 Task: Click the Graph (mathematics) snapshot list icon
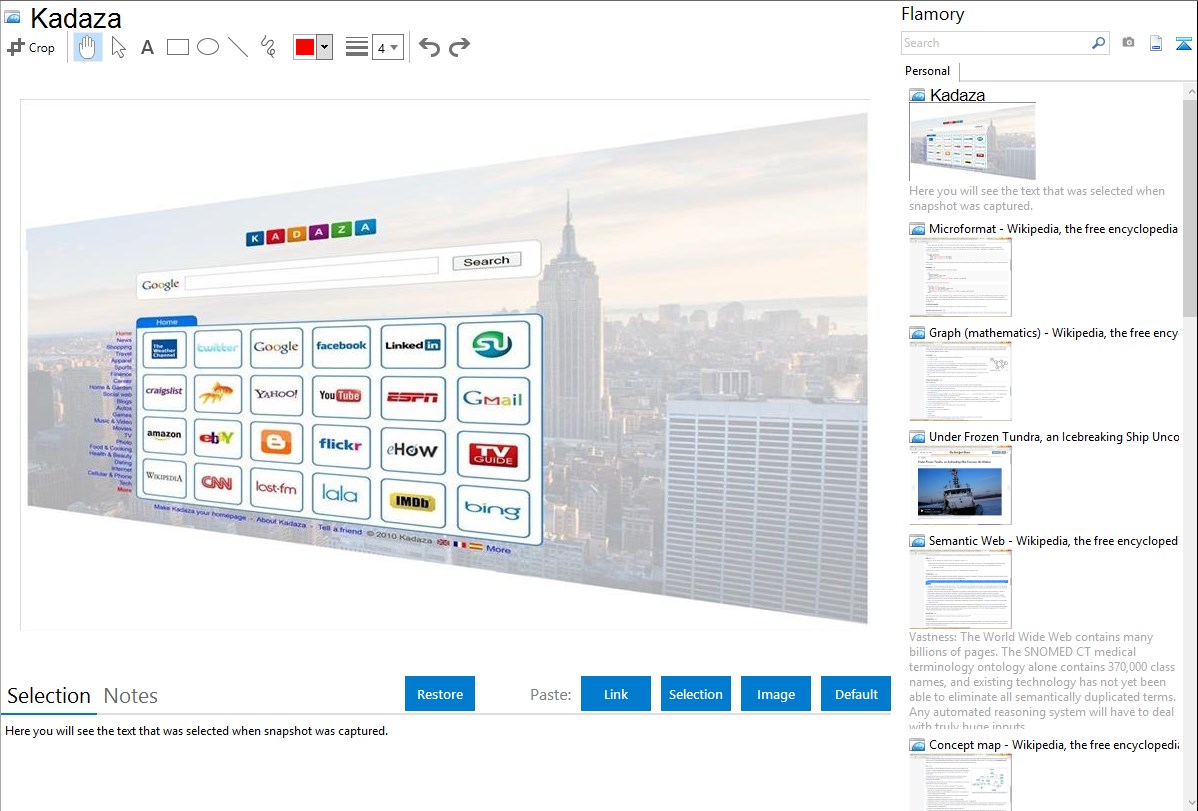click(x=918, y=333)
